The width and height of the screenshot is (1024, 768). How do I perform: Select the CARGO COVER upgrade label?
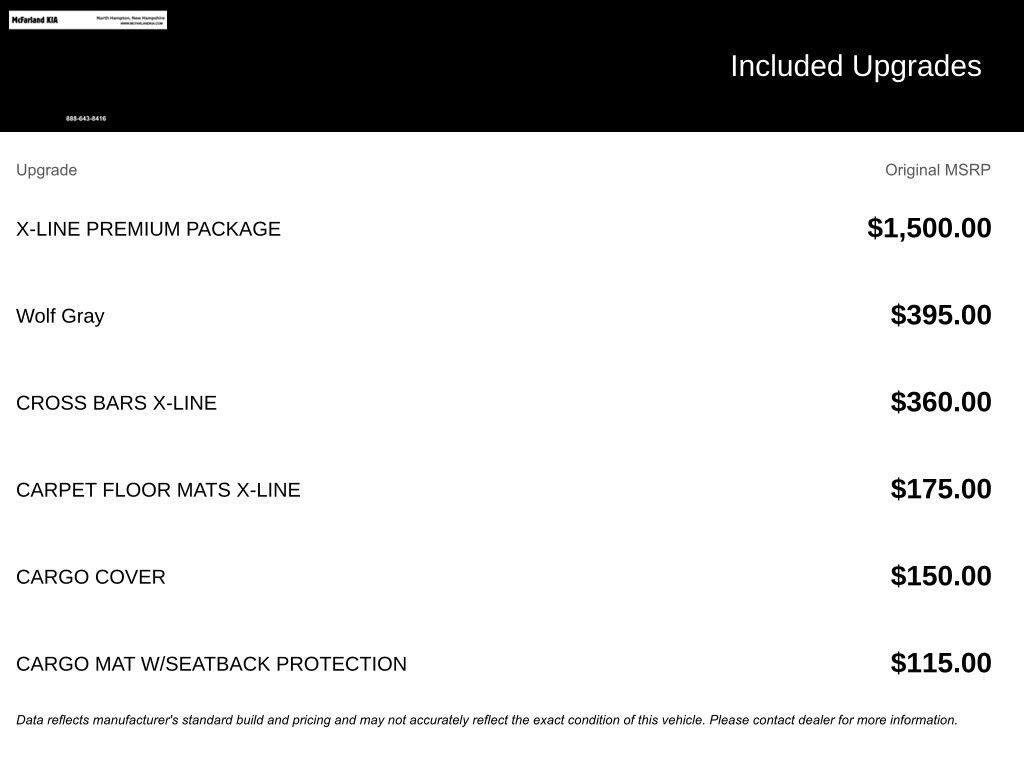point(91,577)
